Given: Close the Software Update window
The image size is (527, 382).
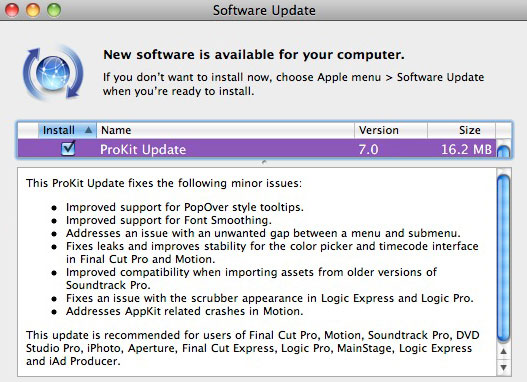Looking at the screenshot, I should 12,10.
